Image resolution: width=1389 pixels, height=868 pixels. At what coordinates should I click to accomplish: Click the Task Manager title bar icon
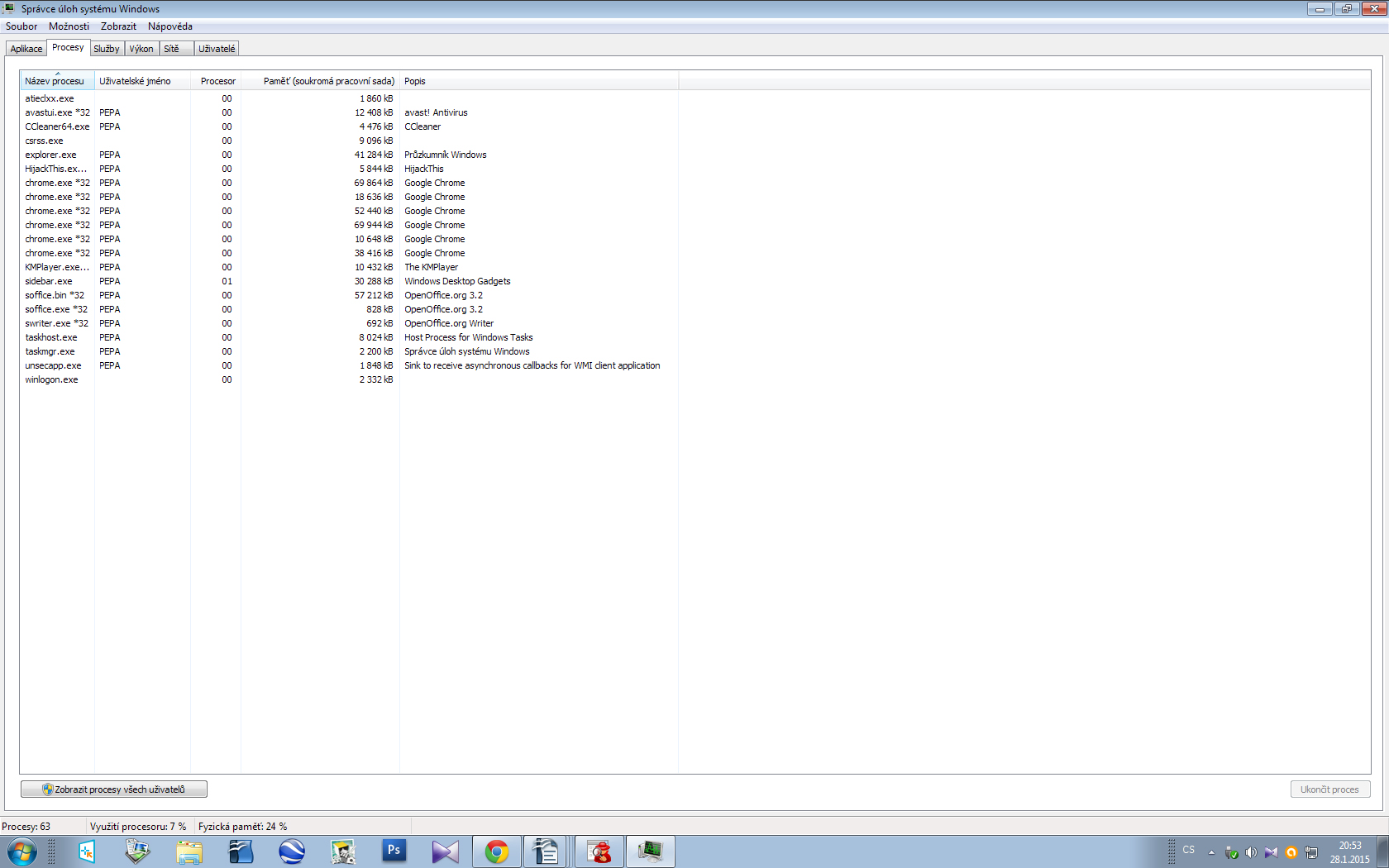[x=9, y=8]
